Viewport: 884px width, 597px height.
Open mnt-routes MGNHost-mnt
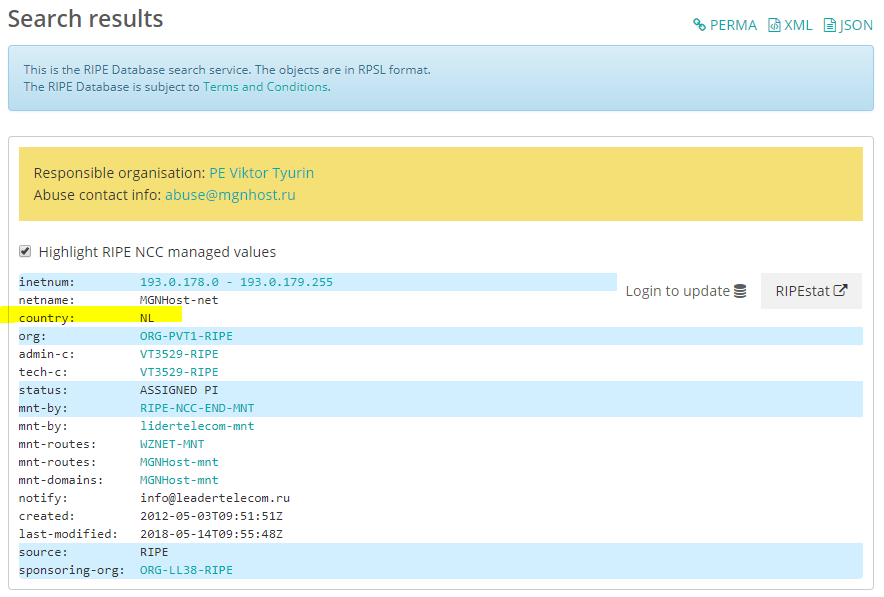pos(179,462)
